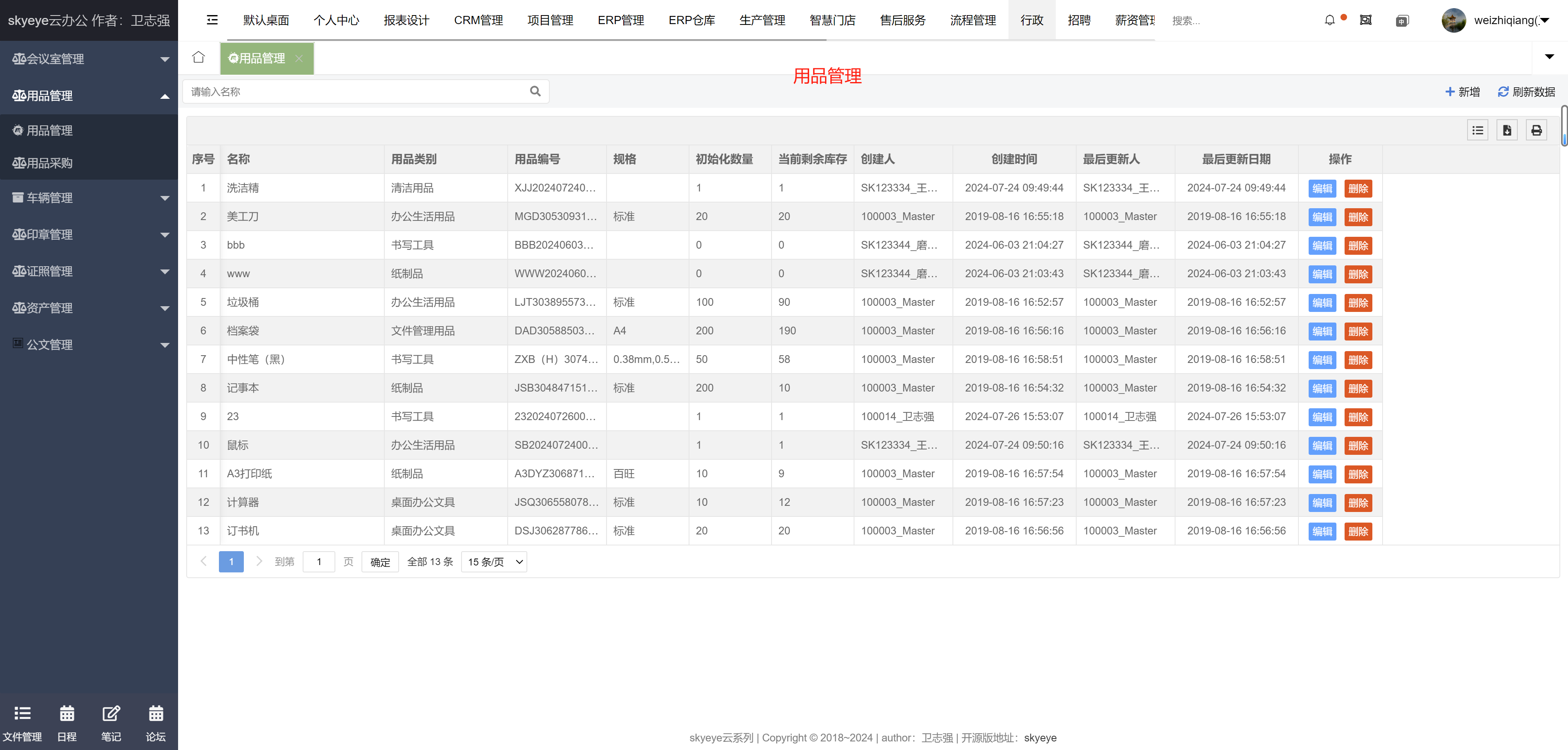The width and height of the screenshot is (1568, 750).
Task: Open the 15 条/页 page size dropdown
Action: [x=494, y=561]
